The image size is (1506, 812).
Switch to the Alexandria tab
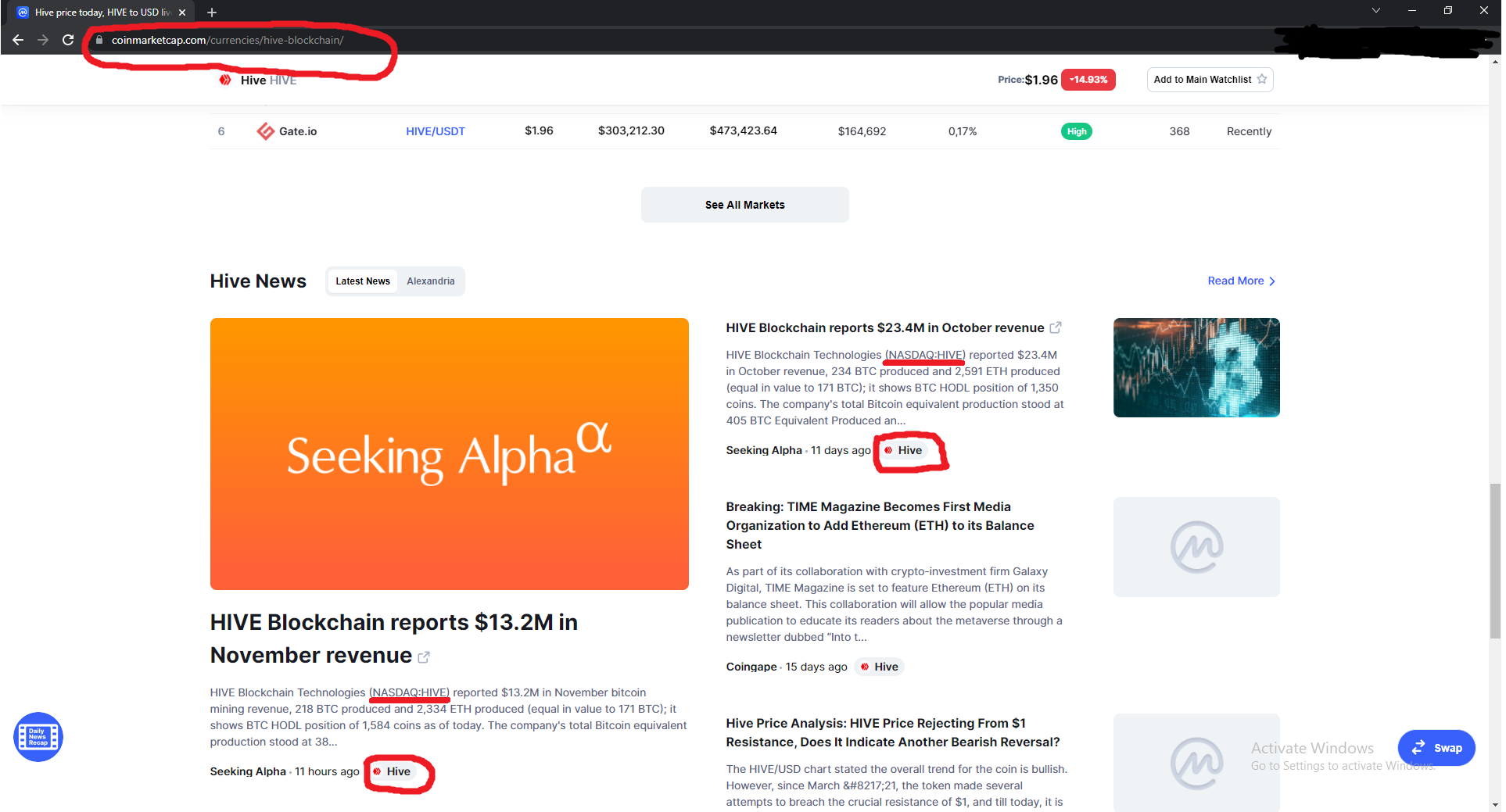[x=431, y=281]
